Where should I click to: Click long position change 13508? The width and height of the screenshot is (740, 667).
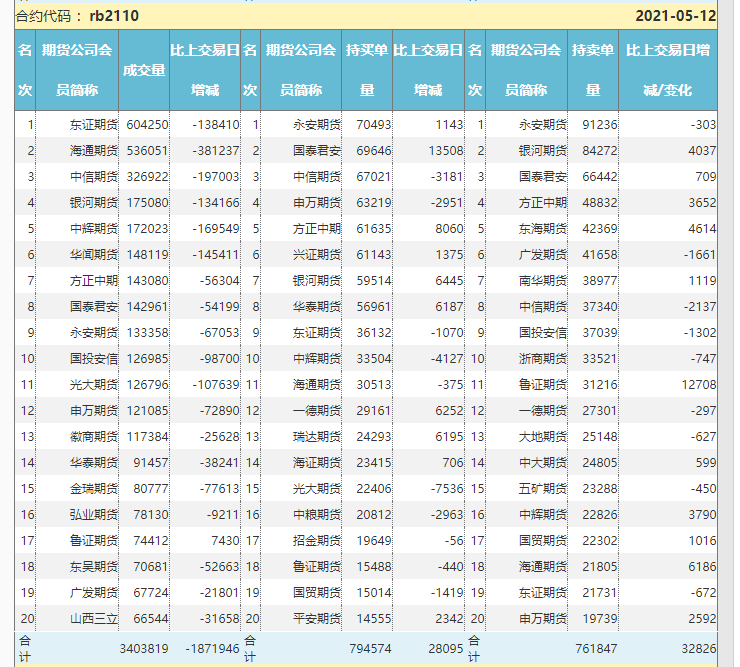pyautogui.click(x=446, y=151)
